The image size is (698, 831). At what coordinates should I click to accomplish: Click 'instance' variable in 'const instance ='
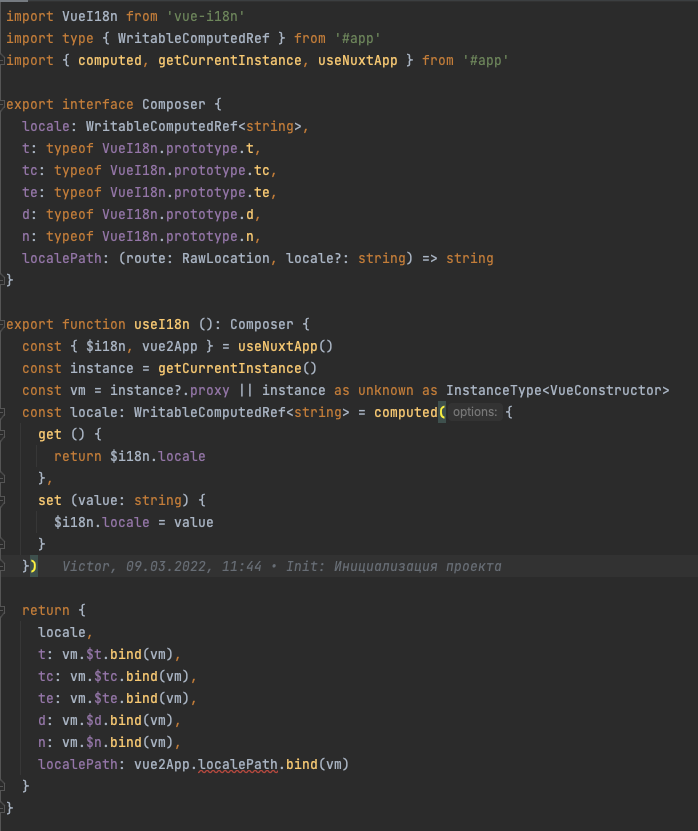click(102, 368)
